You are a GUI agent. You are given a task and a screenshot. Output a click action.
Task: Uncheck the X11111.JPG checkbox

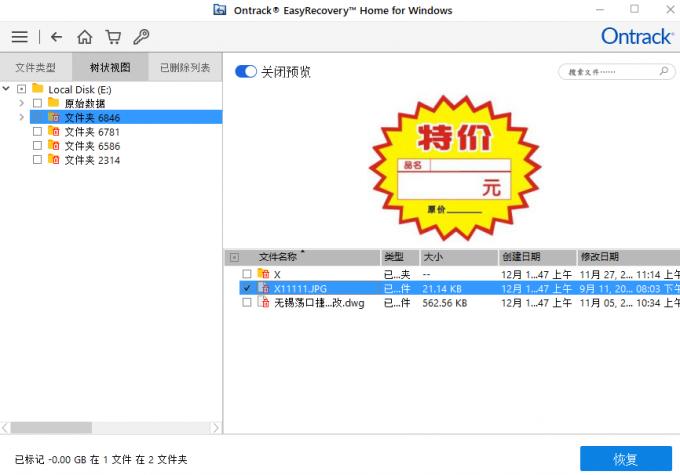pos(247,288)
